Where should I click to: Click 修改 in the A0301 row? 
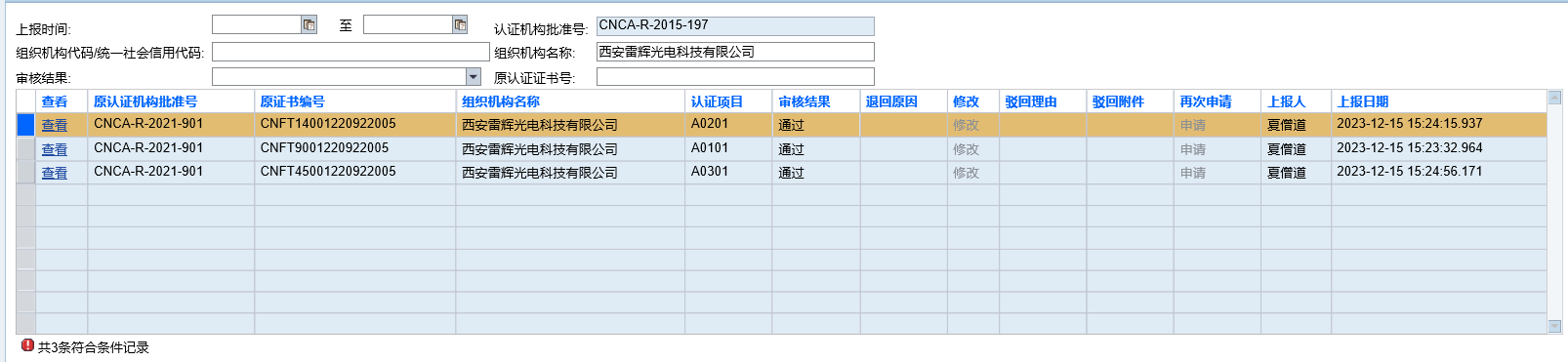[x=966, y=173]
